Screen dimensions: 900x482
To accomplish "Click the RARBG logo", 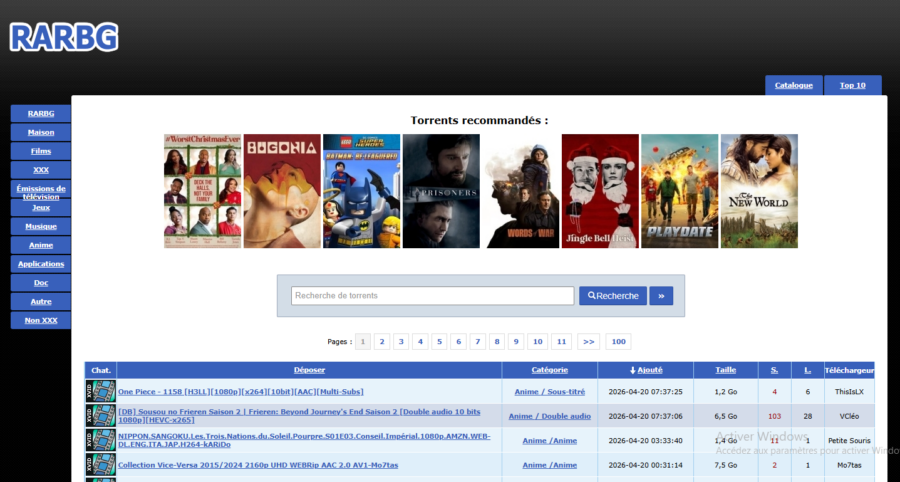I will click(x=64, y=37).
